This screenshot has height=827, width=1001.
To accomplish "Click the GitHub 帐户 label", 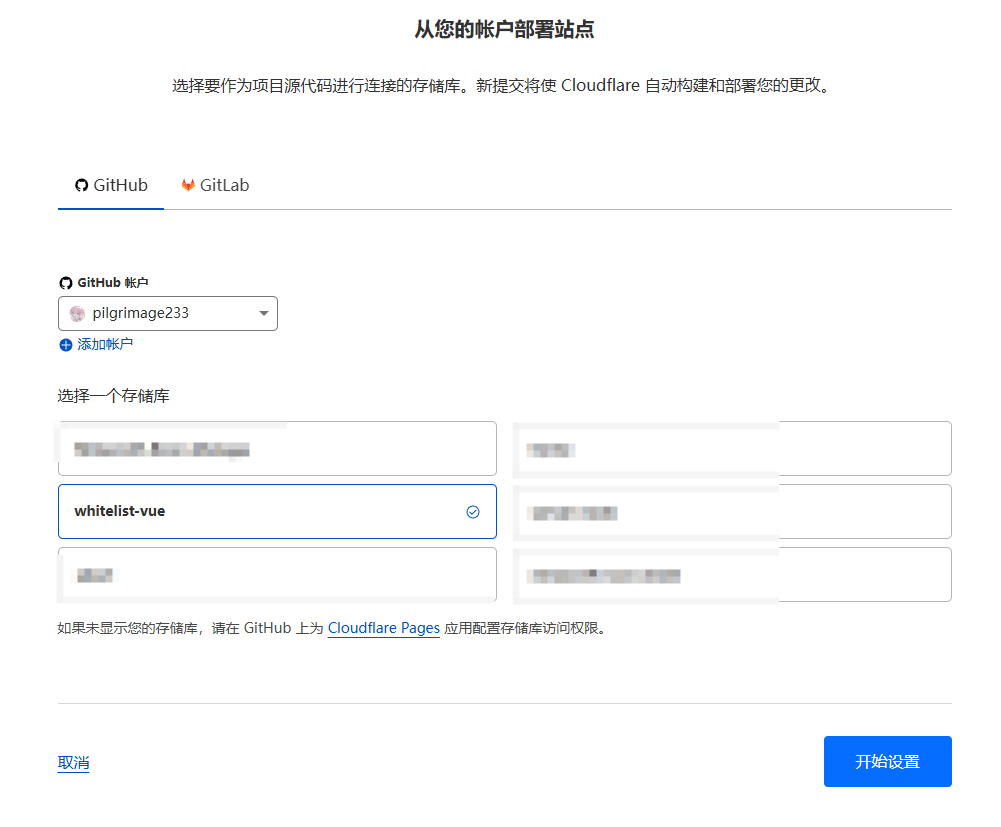I will (104, 283).
